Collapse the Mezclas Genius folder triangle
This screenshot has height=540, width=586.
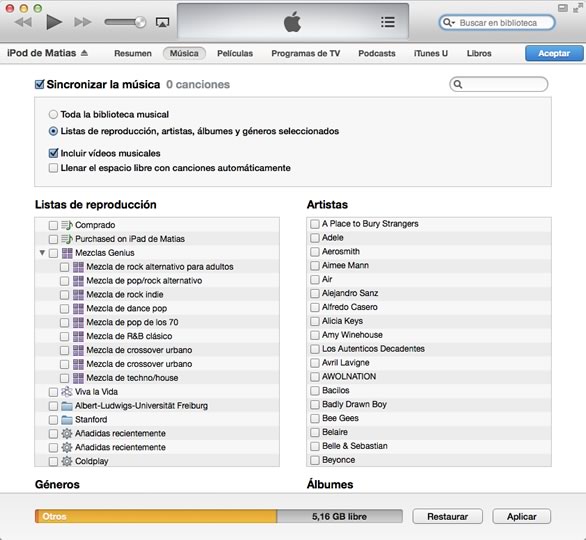tap(42, 253)
